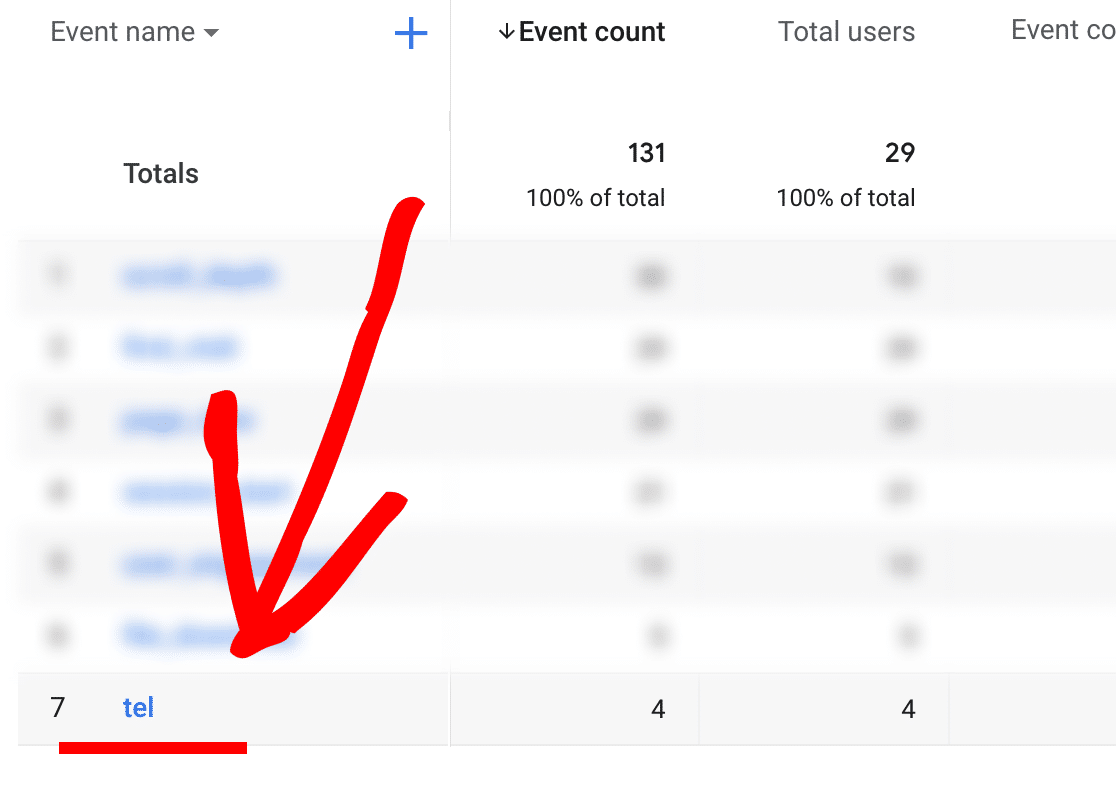Select the "tel" event link
The height and width of the screenshot is (792, 1116).
click(139, 708)
